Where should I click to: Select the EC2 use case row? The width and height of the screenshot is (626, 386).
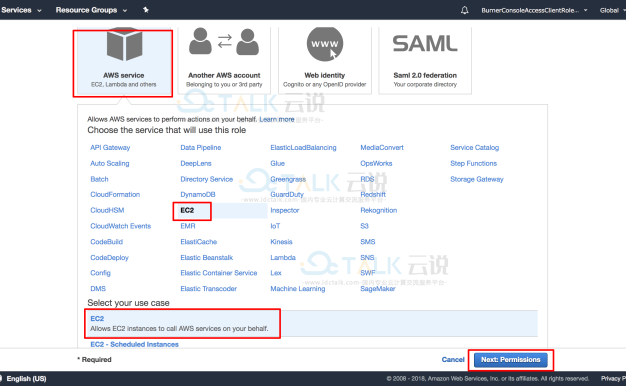pos(312,323)
